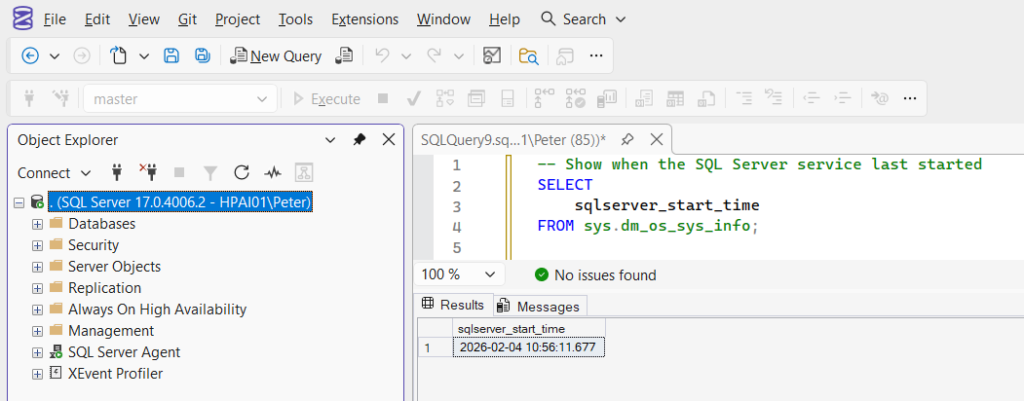Click the Change Connection icon beside the master box
Image resolution: width=1024 pixels, height=401 pixels.
click(61, 99)
